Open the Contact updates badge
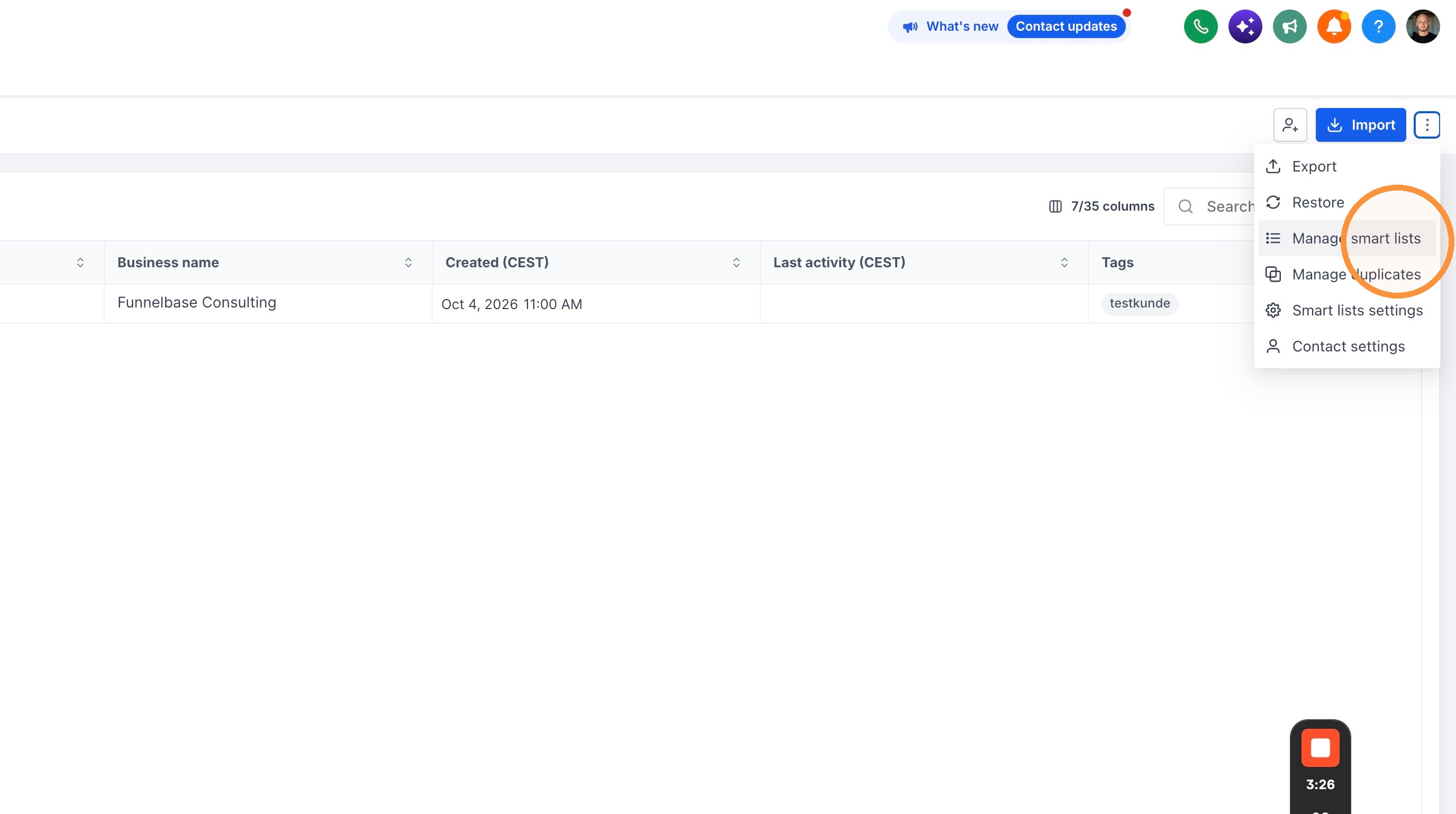 [x=1066, y=26]
